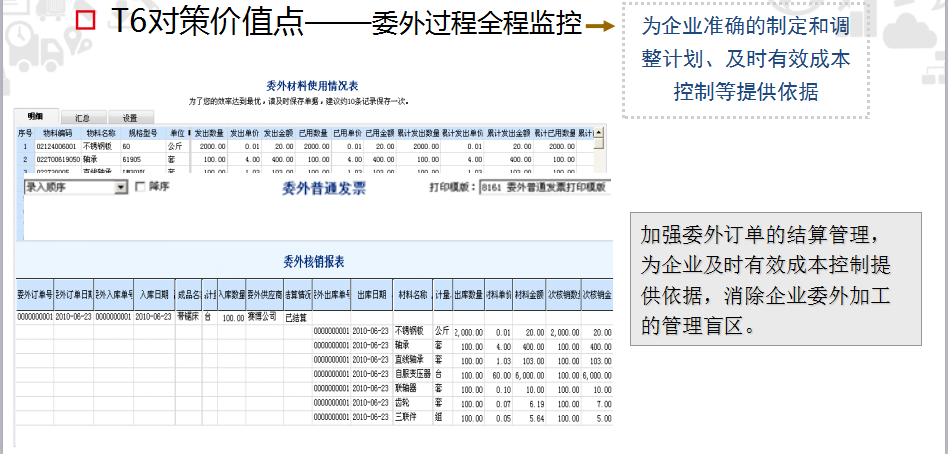The width and height of the screenshot is (948, 454).
Task: Select row number 2 in usage table
Action: click(25, 160)
